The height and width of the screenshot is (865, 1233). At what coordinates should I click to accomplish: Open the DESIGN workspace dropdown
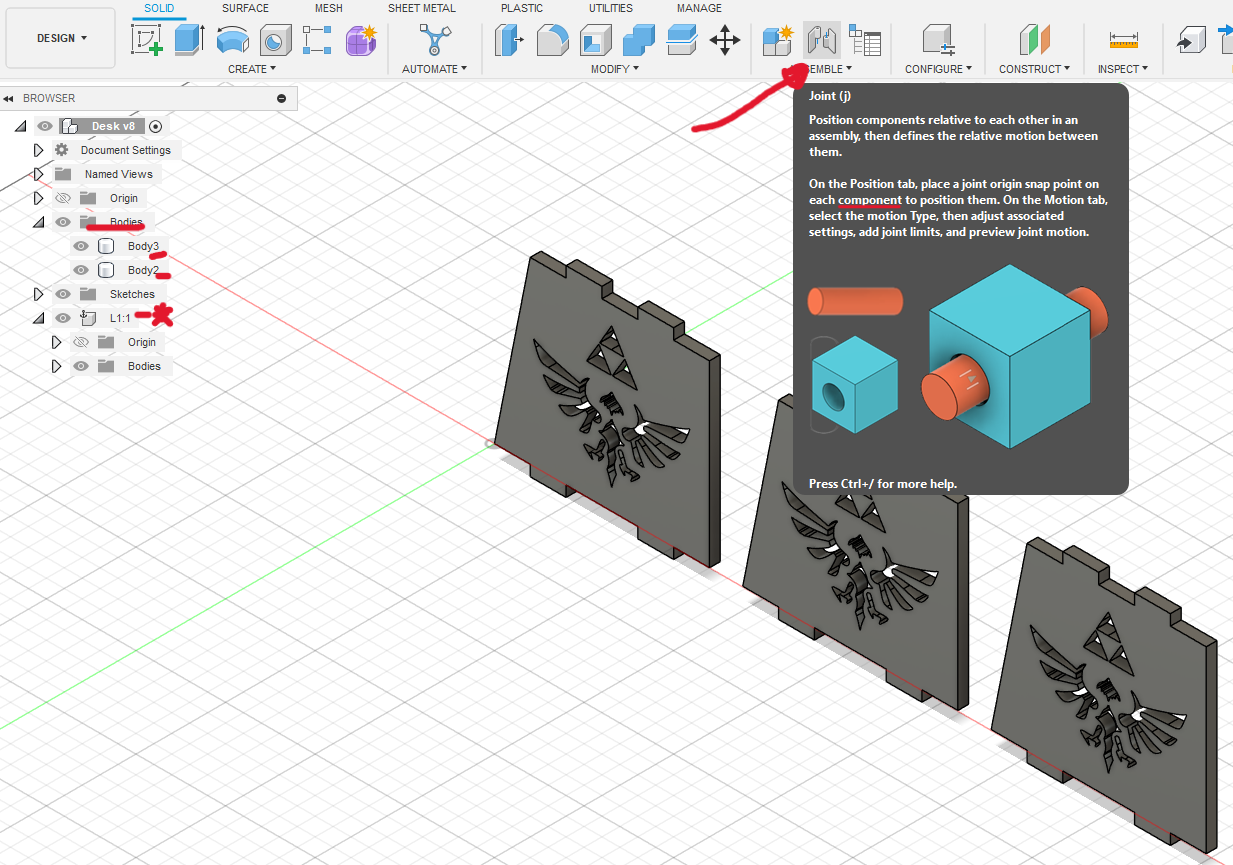(62, 38)
